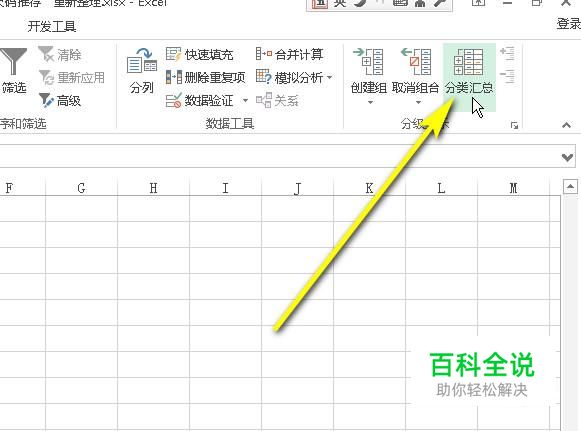Click Hide Detail outline icon

507,76
